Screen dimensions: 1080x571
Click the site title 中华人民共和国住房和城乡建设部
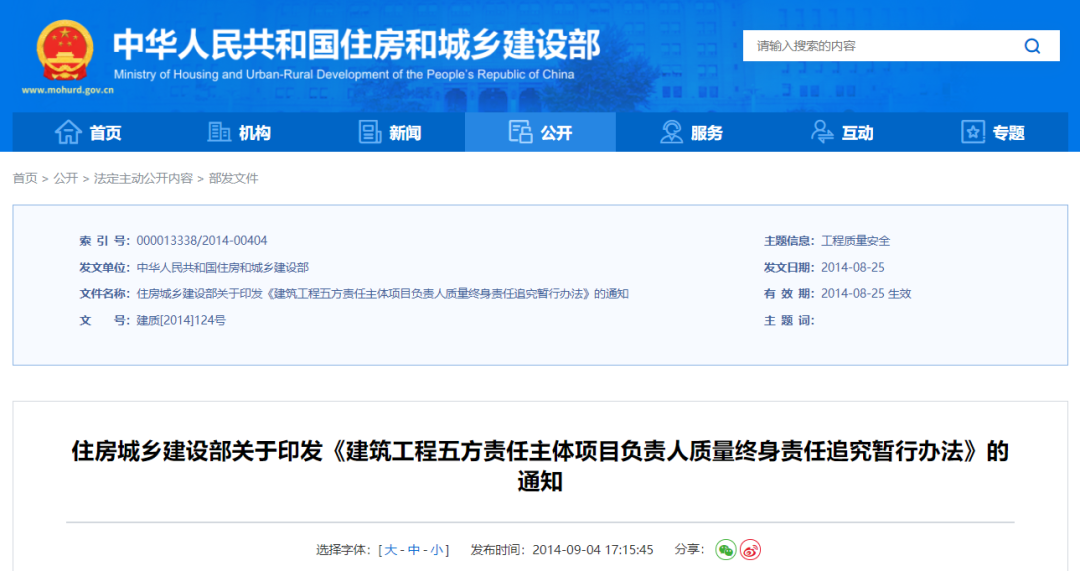[357, 44]
